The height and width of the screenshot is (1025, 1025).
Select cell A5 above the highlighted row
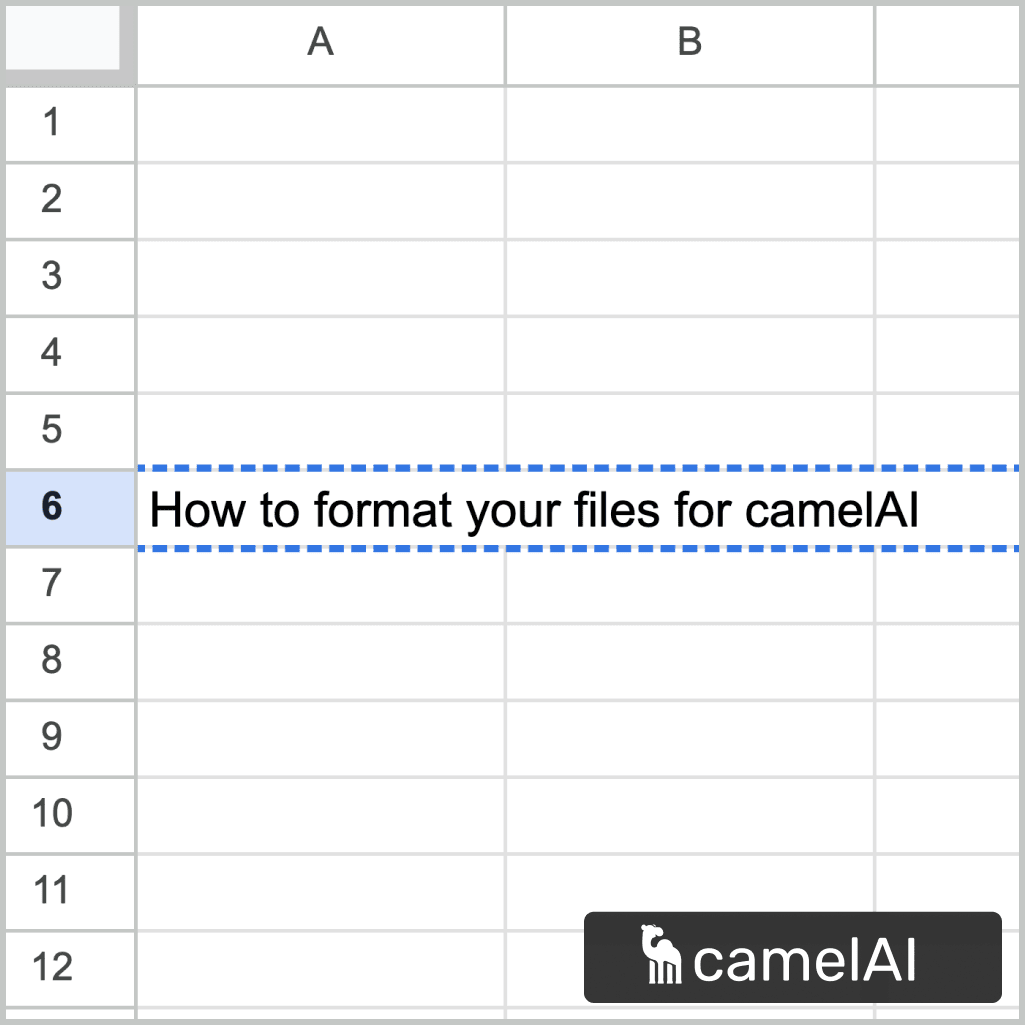[320, 430]
